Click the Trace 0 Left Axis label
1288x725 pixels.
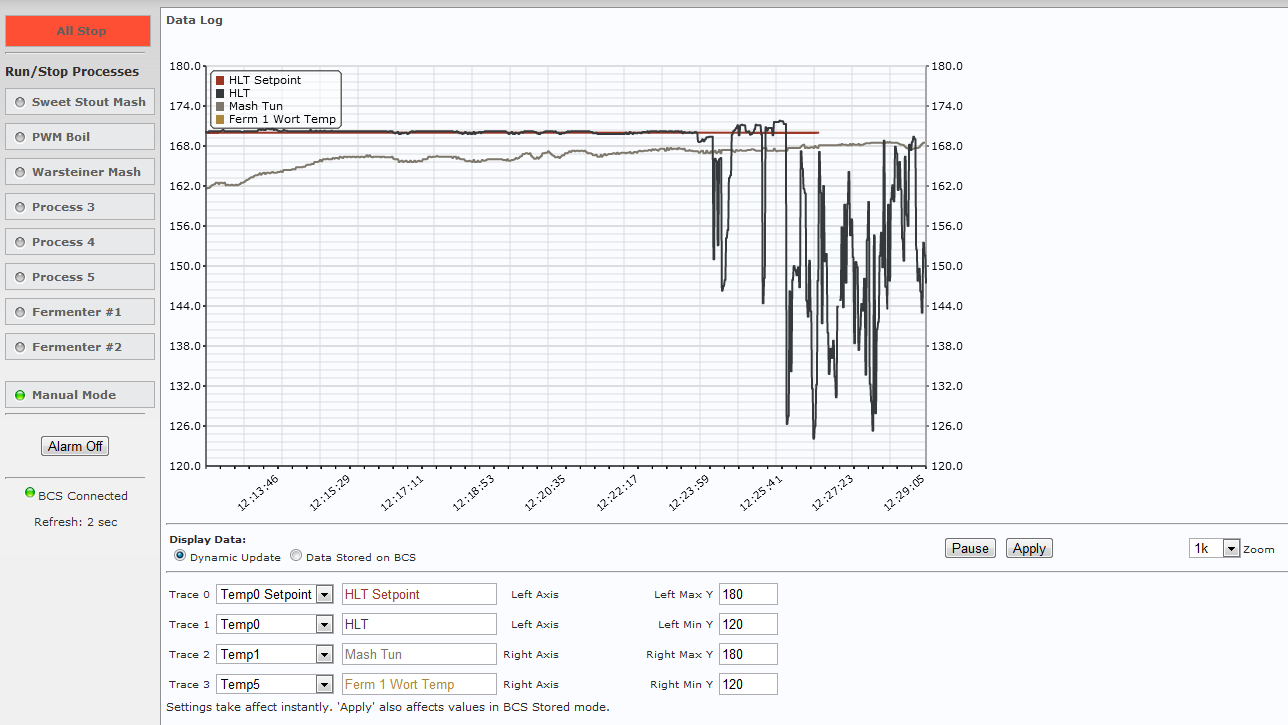pos(535,594)
